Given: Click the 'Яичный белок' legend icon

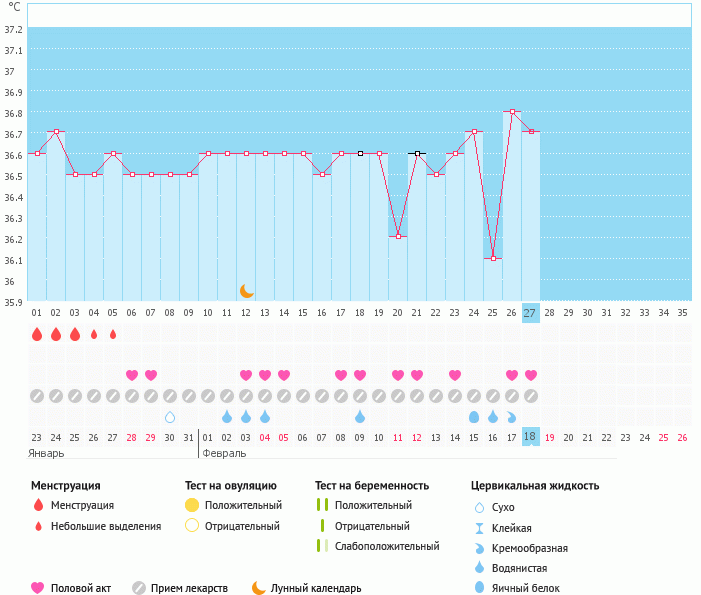Looking at the screenshot, I should click(480, 588).
